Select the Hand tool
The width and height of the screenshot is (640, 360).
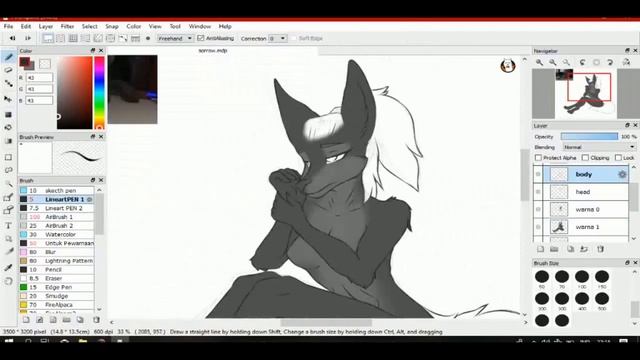9,281
